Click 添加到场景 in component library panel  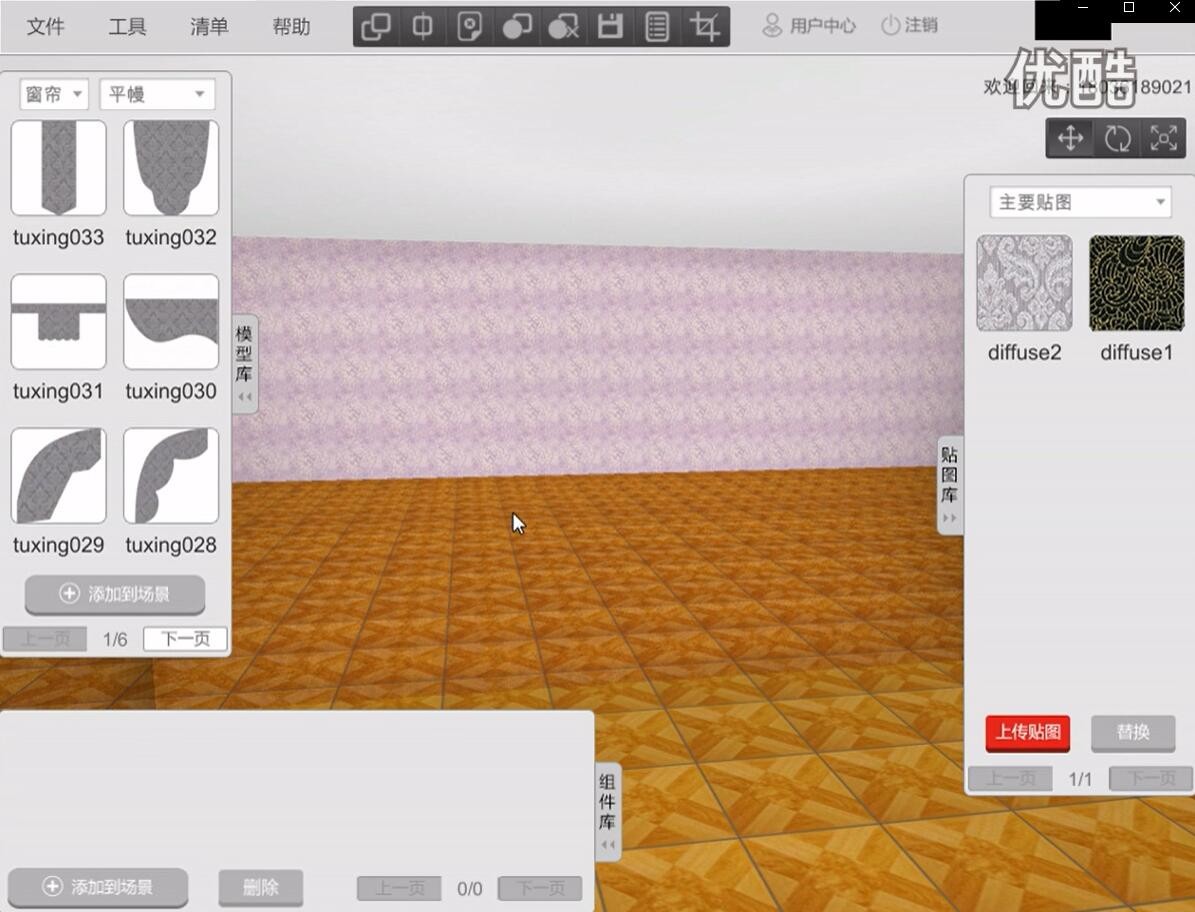tap(98, 888)
